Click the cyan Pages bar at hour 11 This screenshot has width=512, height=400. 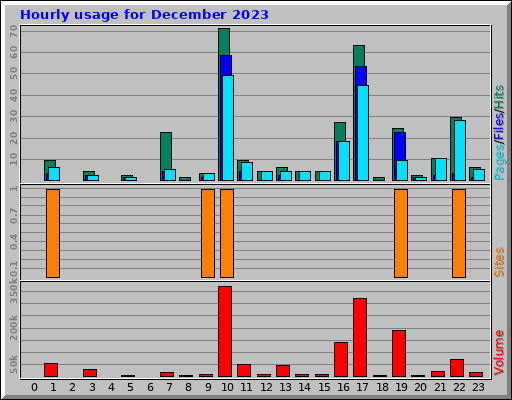(x=247, y=172)
